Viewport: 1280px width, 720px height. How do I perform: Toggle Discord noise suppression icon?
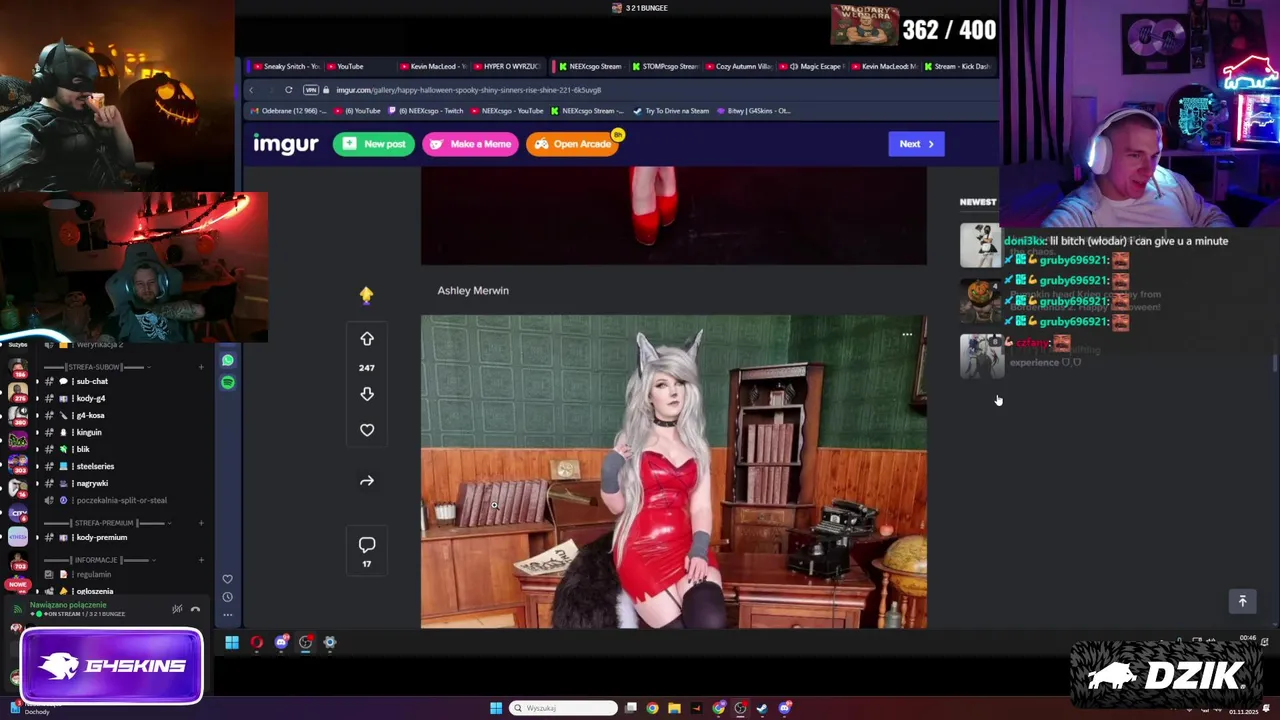(177, 609)
